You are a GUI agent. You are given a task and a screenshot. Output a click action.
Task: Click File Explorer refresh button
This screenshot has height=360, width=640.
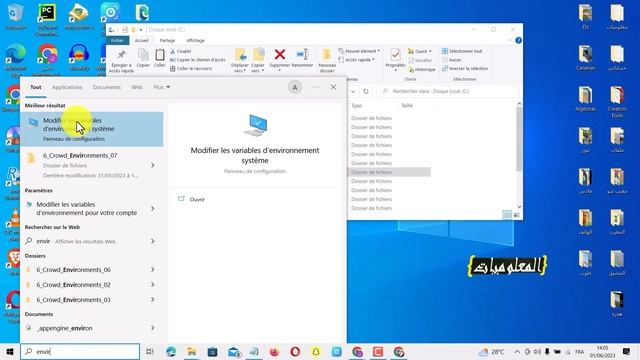pos(366,91)
